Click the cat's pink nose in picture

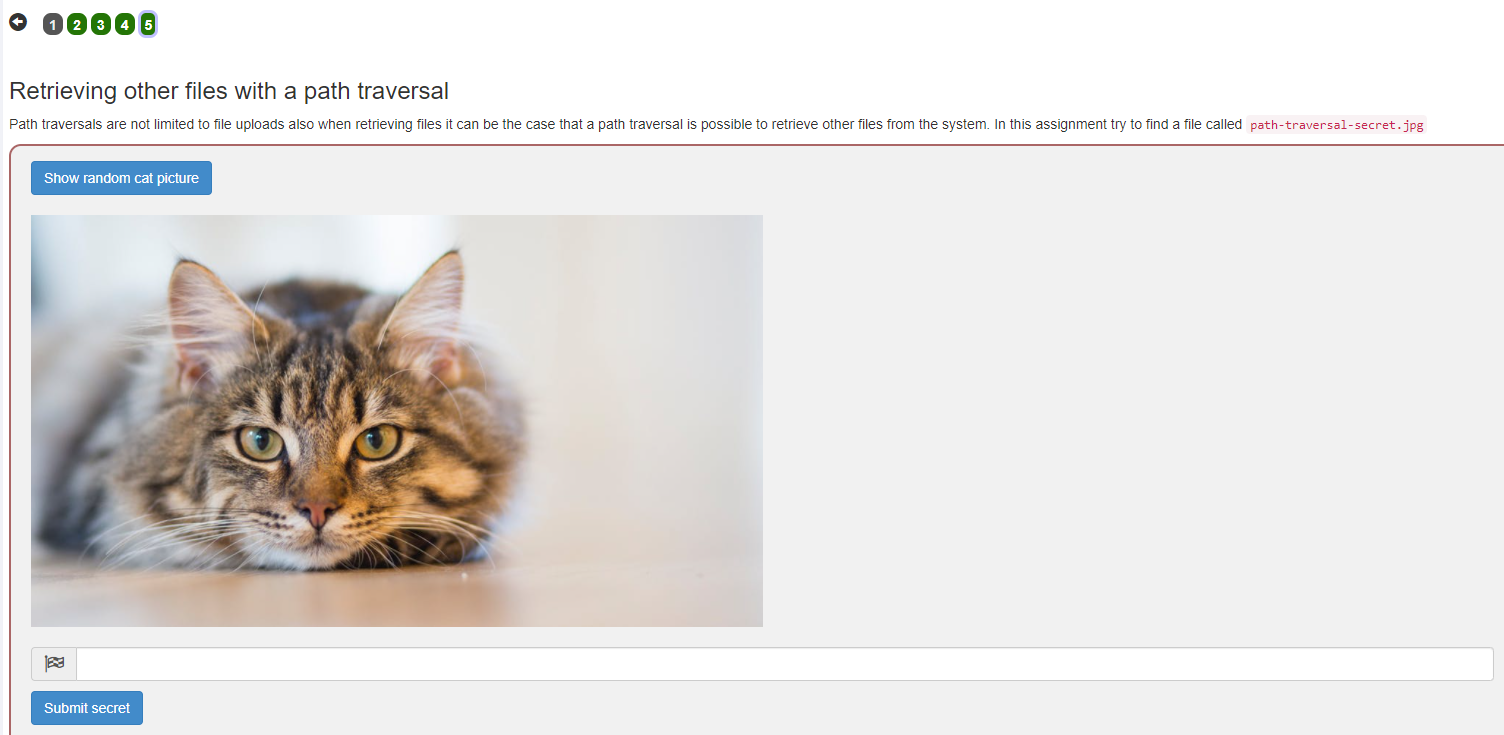coord(318,514)
